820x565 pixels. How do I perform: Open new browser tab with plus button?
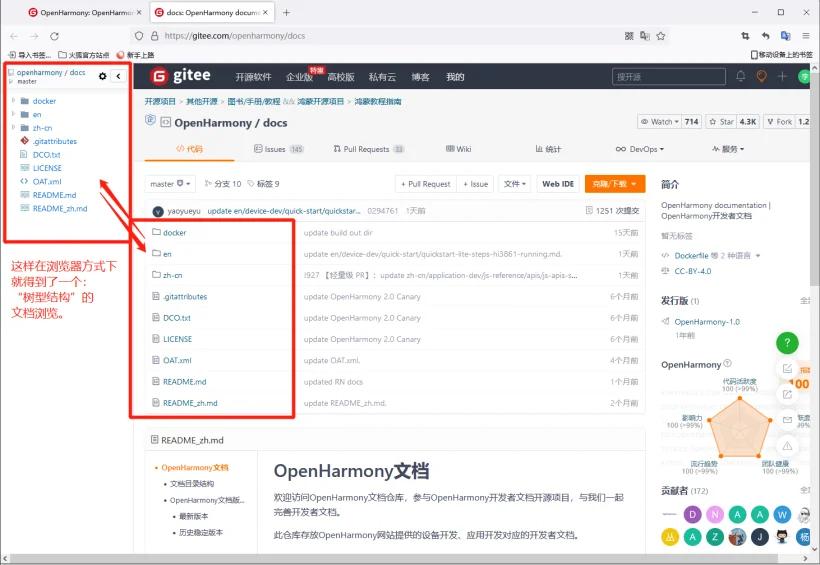(x=286, y=13)
